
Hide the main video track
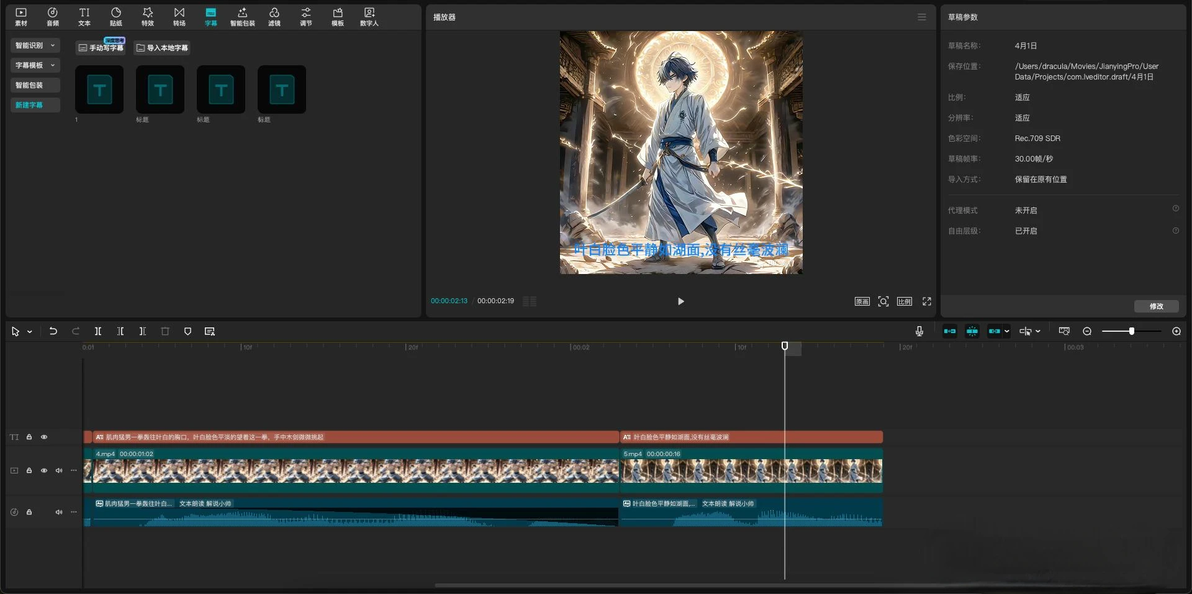point(44,471)
